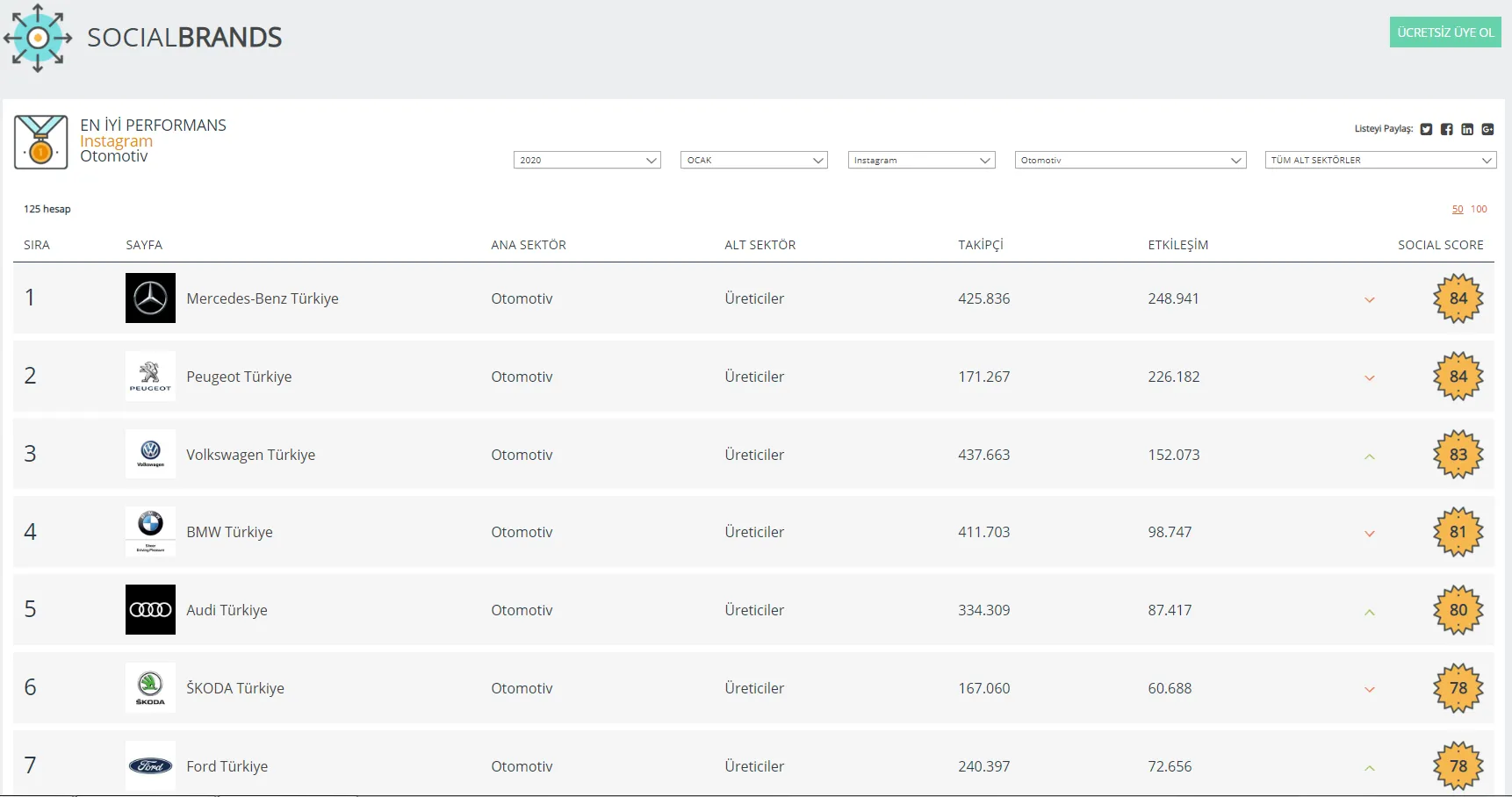
Task: Open Volkswagen Türkiye page link
Action: pos(250,455)
